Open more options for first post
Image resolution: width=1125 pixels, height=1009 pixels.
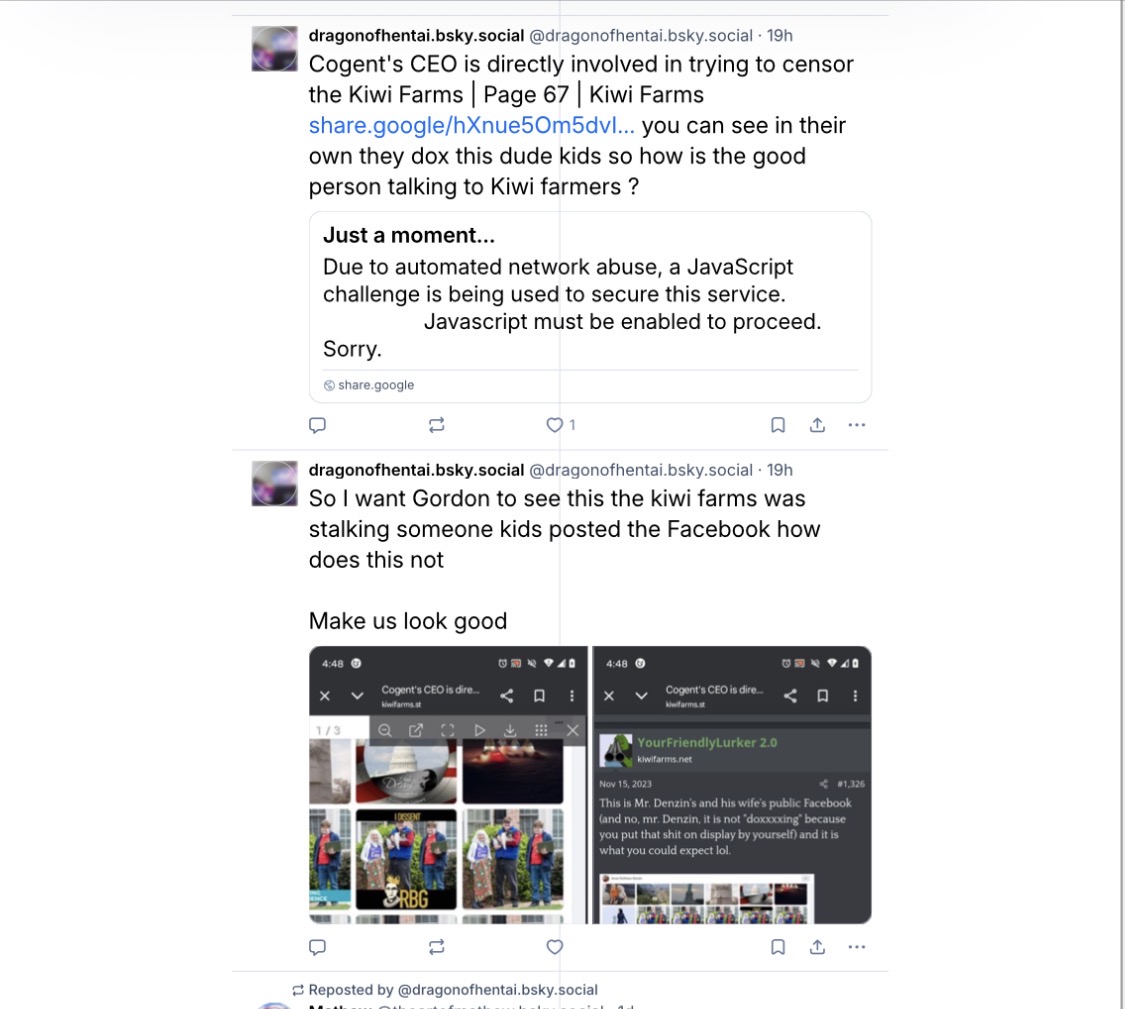tap(857, 425)
